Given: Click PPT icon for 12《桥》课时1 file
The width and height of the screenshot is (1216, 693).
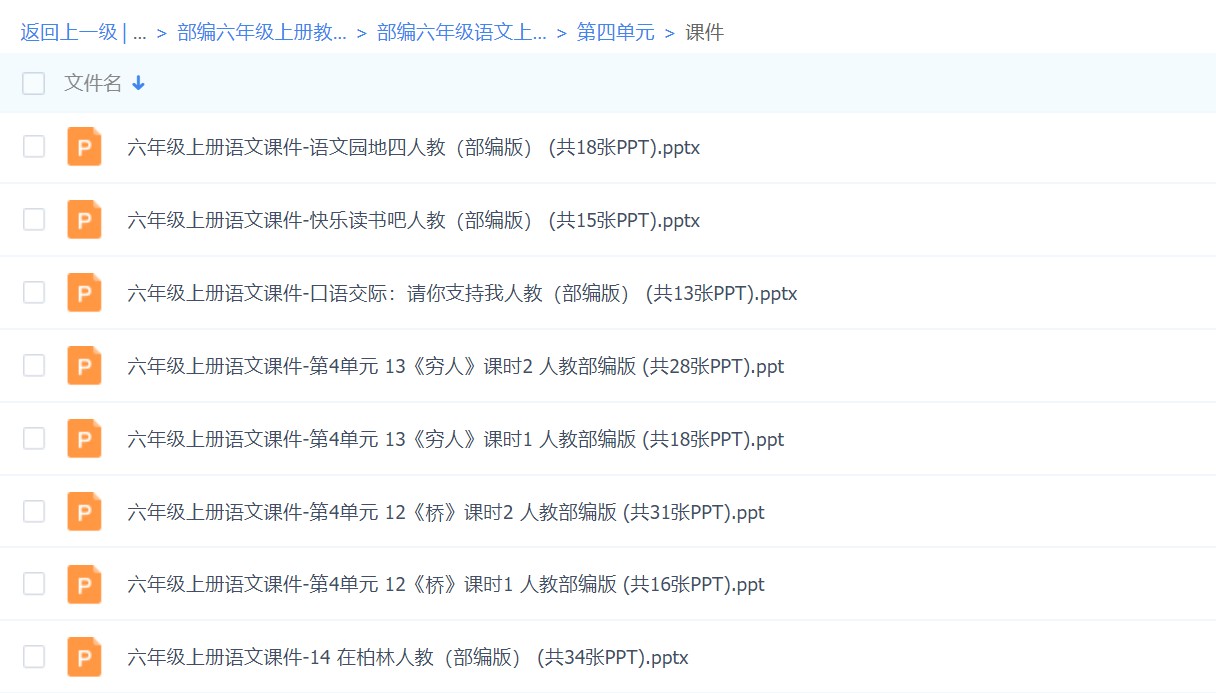Looking at the screenshot, I should [x=84, y=584].
